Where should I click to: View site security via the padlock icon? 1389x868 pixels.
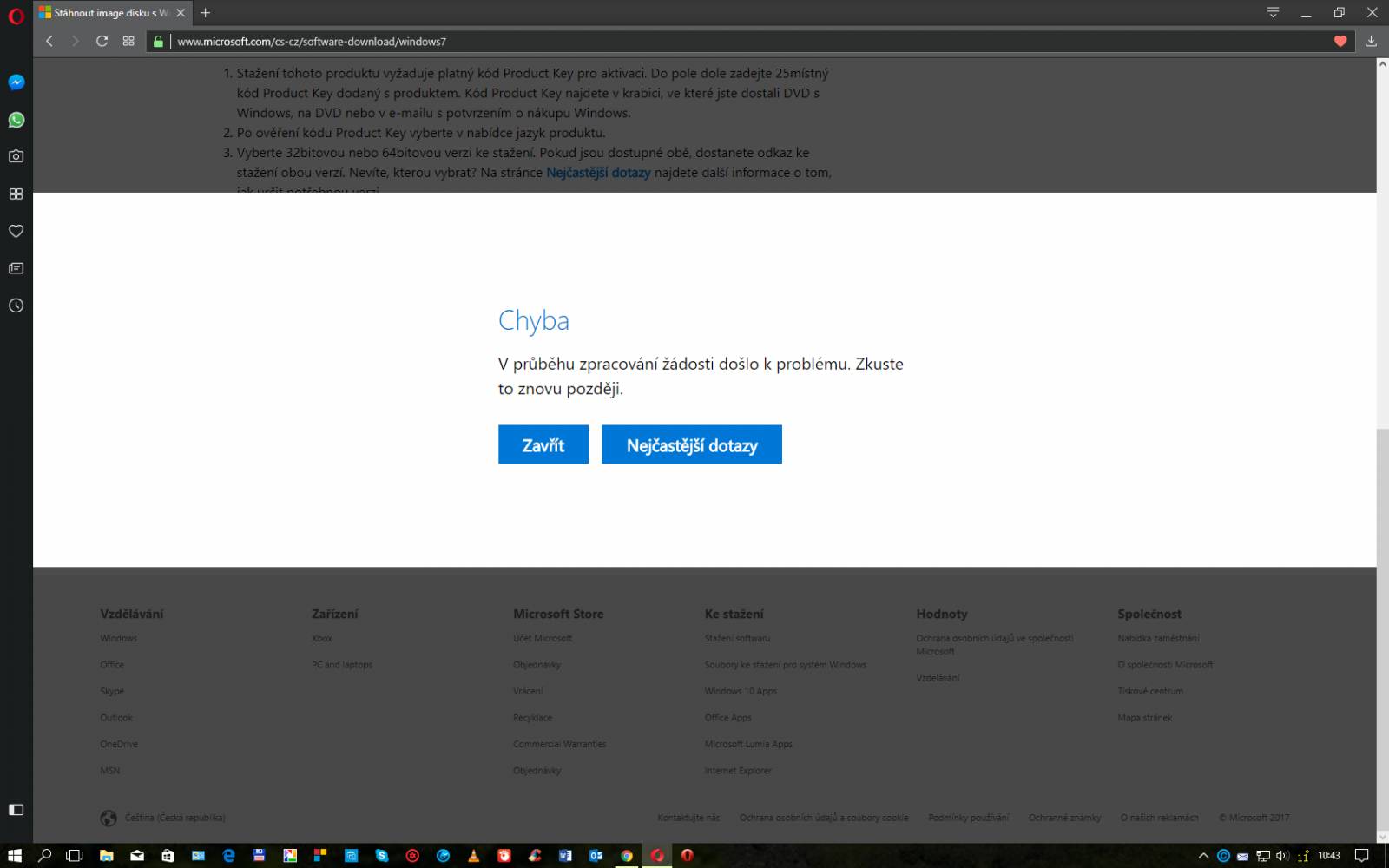pos(158,41)
